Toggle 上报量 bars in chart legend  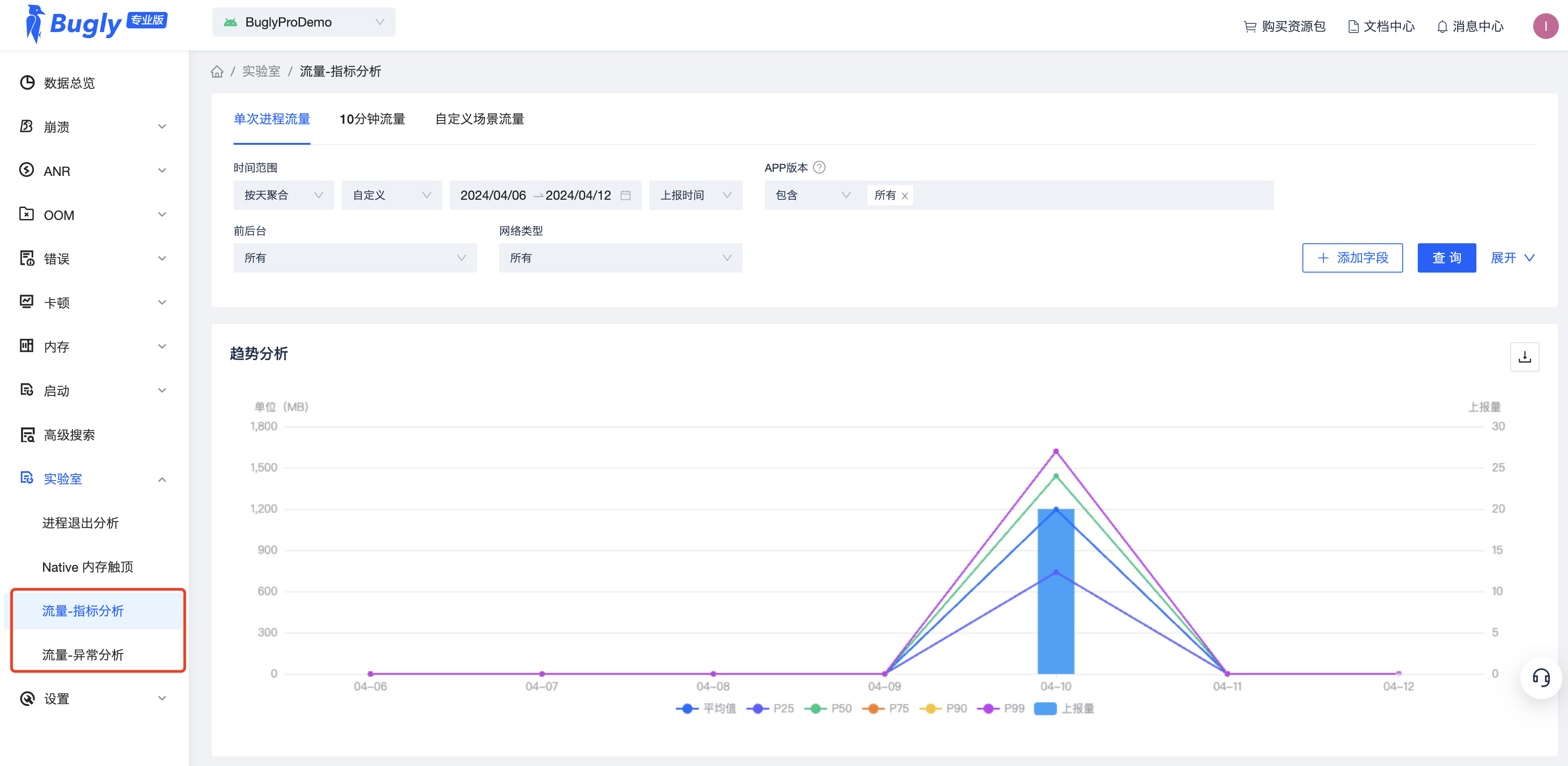[1063, 708]
